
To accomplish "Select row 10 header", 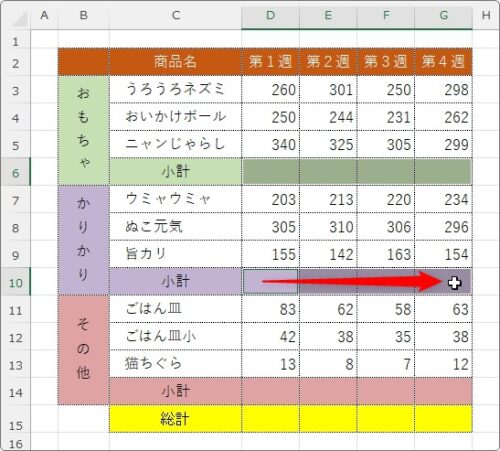I will (15, 282).
